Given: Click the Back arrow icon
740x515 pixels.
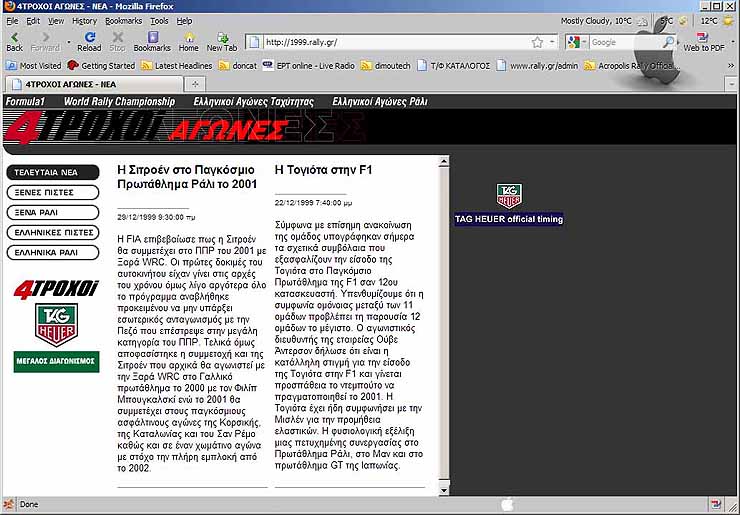Looking at the screenshot, I should point(14,37).
